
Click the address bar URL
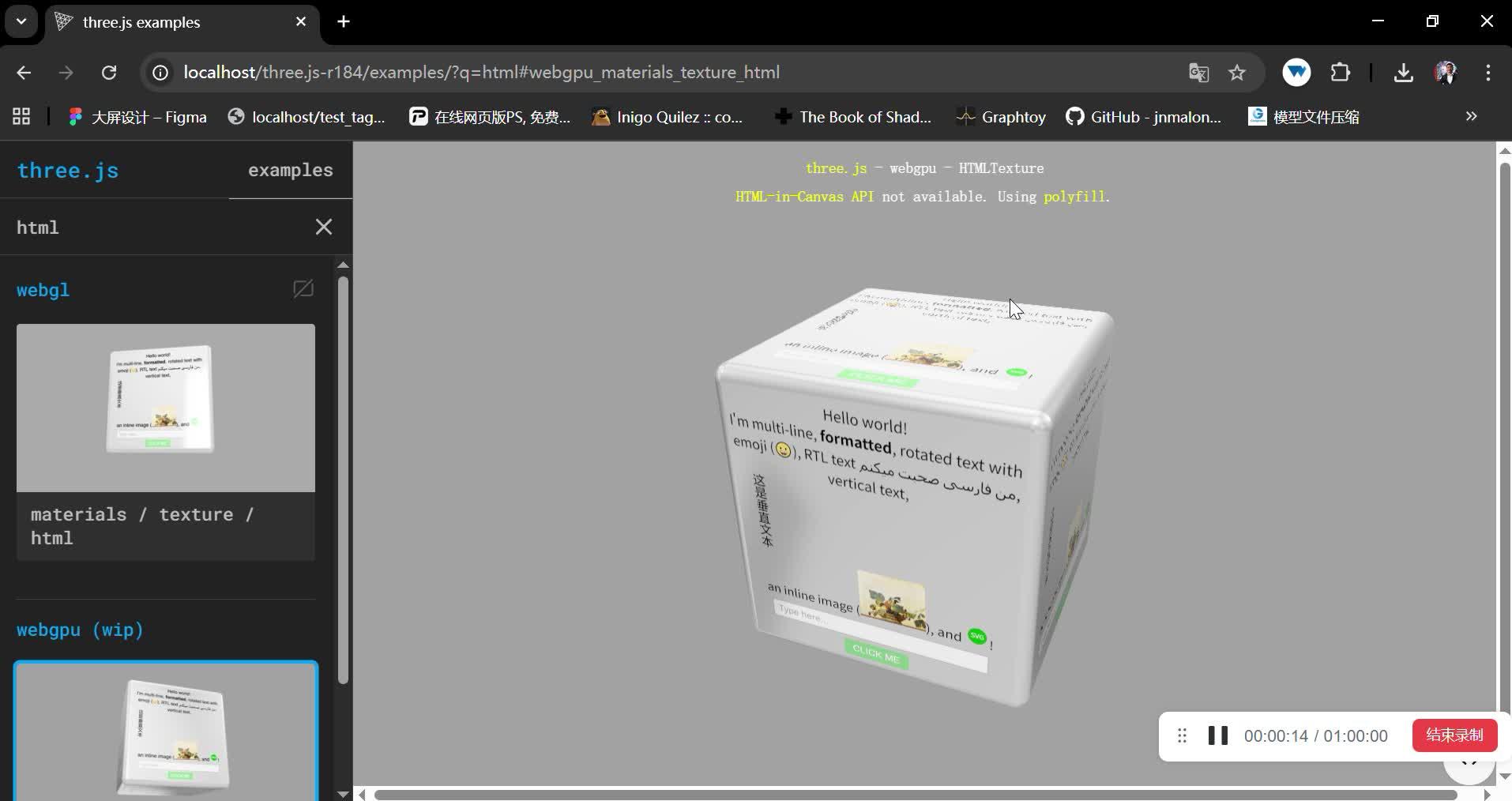click(481, 73)
